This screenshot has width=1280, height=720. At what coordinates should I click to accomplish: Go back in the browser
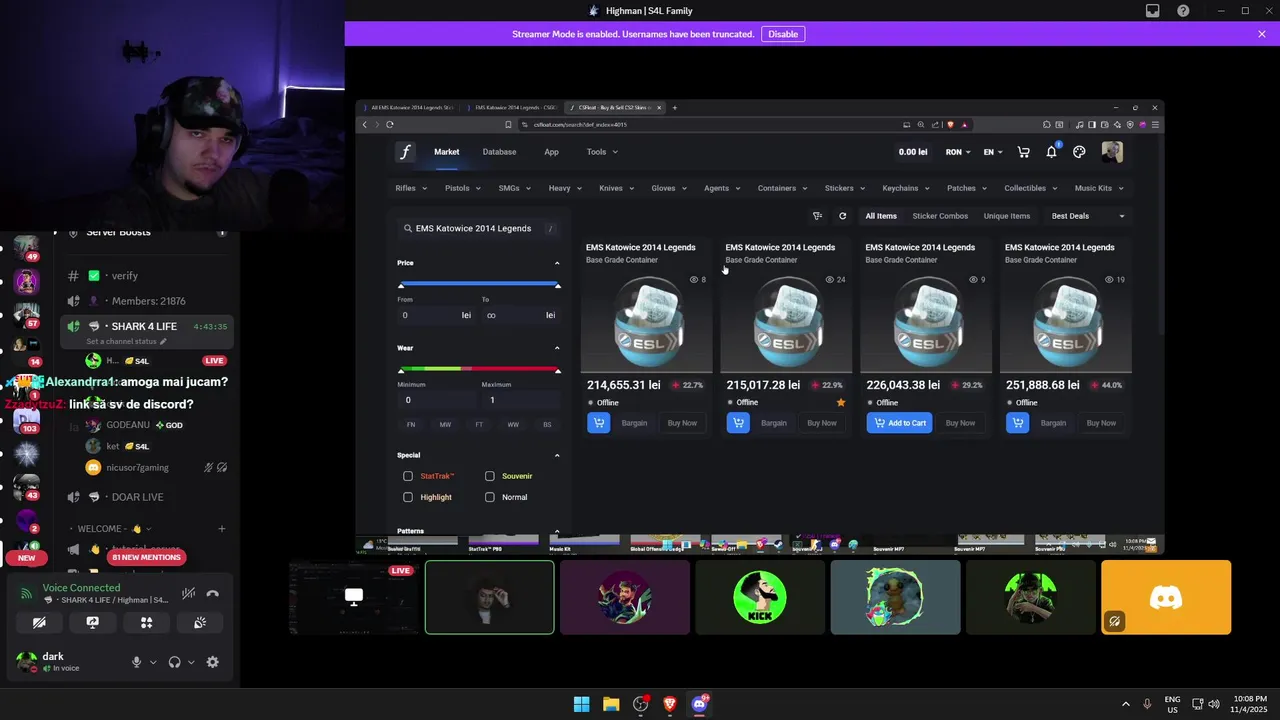365,125
